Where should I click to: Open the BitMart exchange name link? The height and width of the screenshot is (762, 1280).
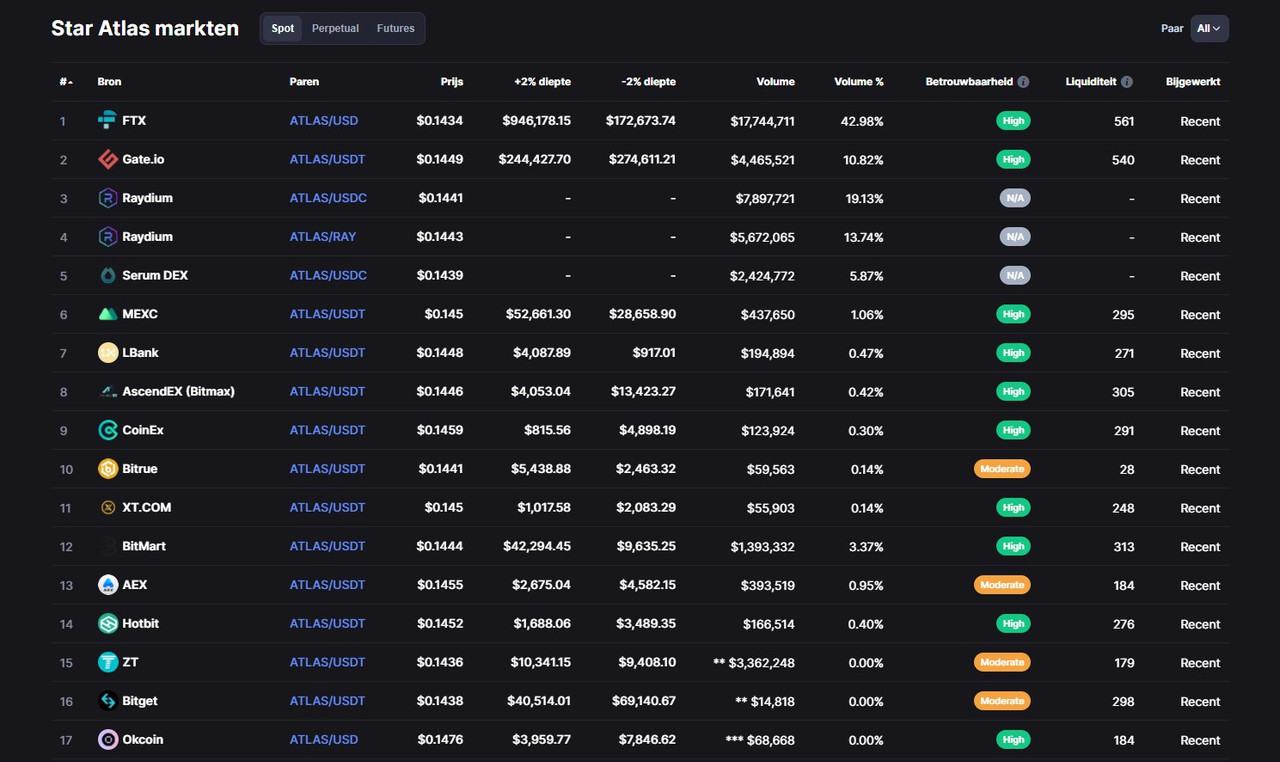coord(144,546)
